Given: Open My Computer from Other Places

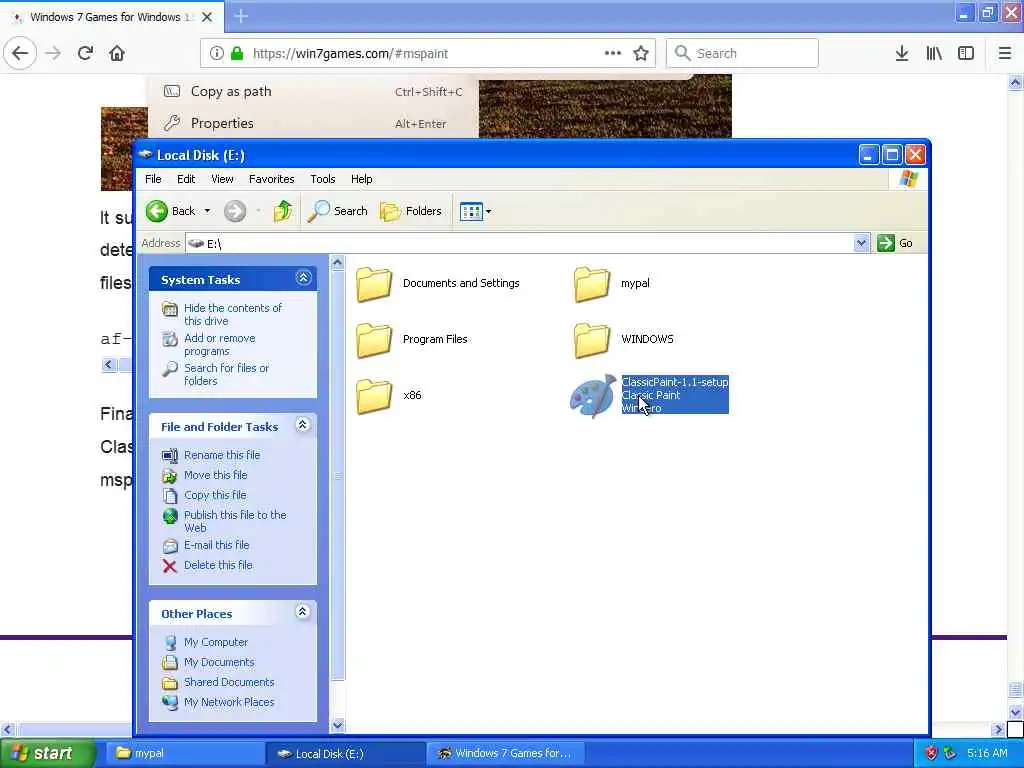Looking at the screenshot, I should pyautogui.click(x=216, y=642).
